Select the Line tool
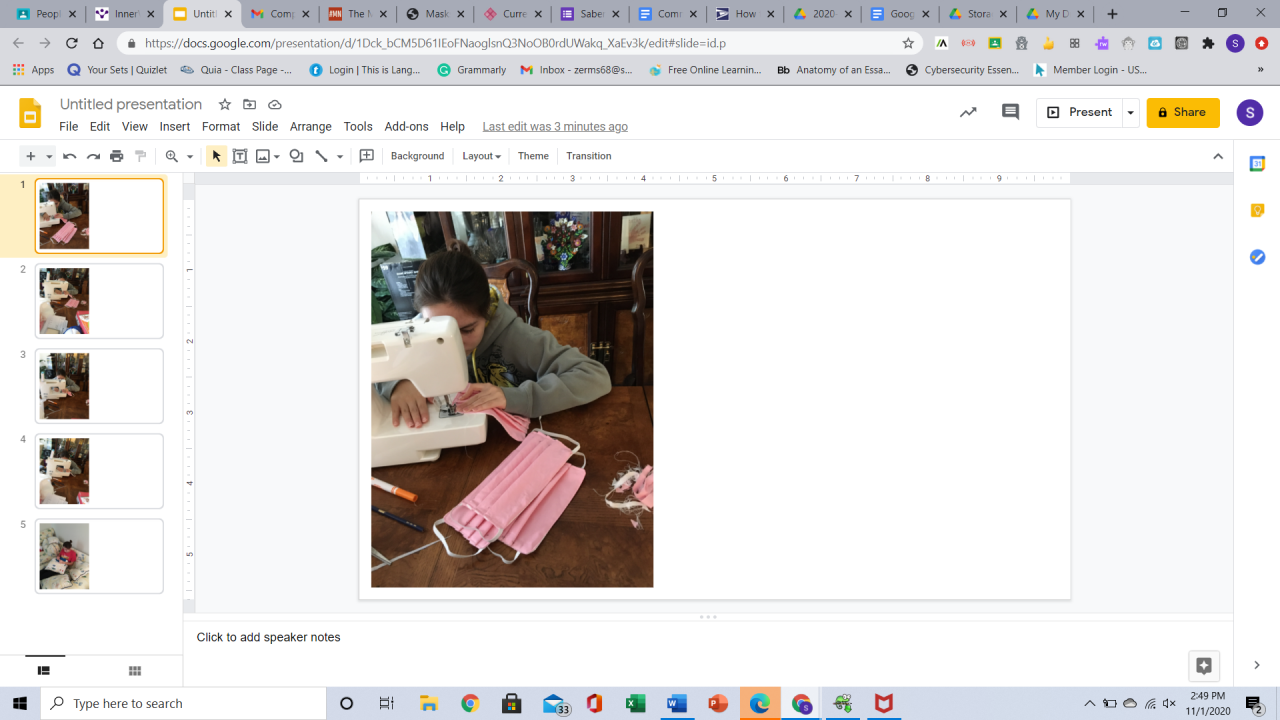 pos(321,156)
